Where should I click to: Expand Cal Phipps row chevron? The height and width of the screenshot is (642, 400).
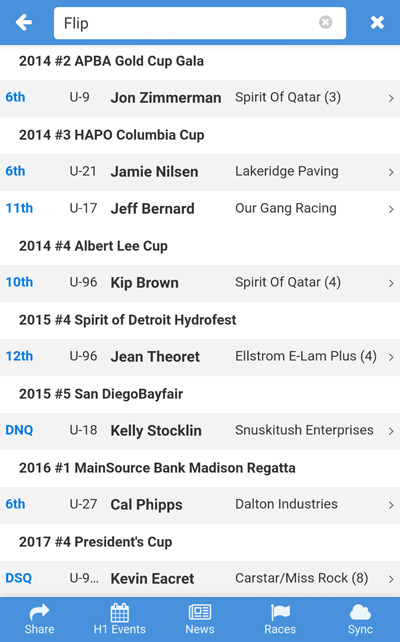(391, 505)
